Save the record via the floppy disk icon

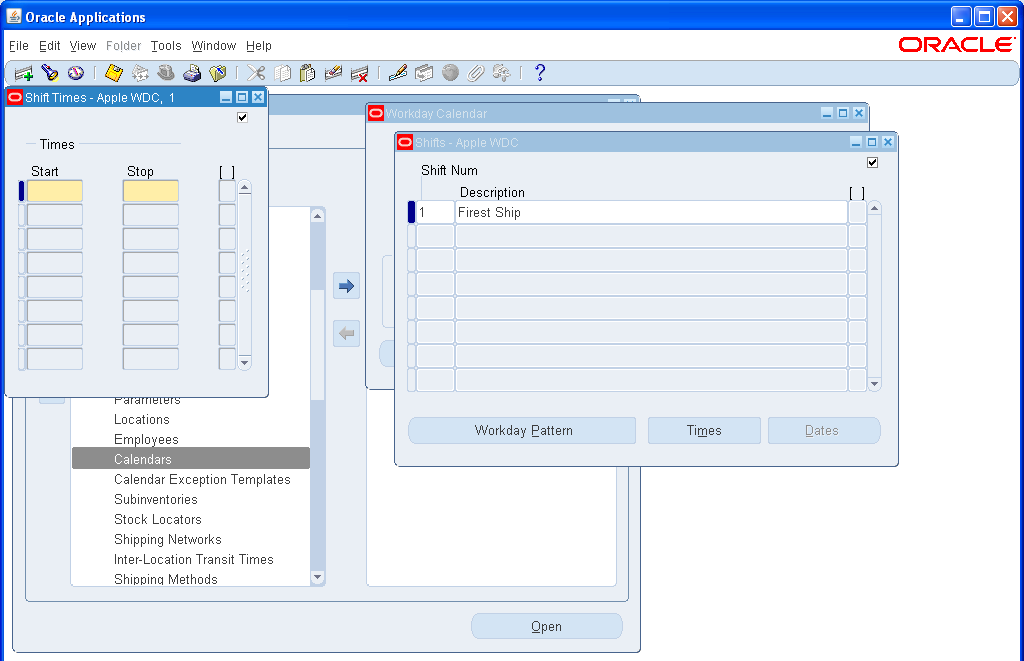(x=112, y=72)
